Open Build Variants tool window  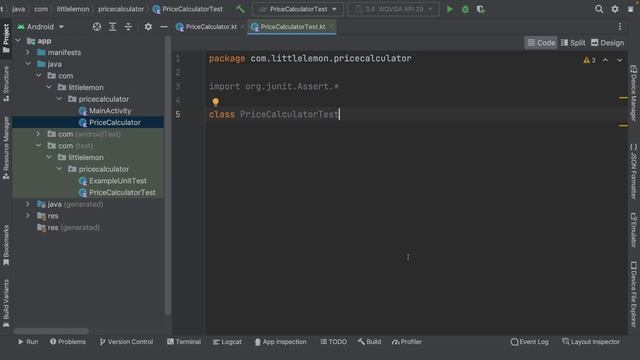point(6,303)
